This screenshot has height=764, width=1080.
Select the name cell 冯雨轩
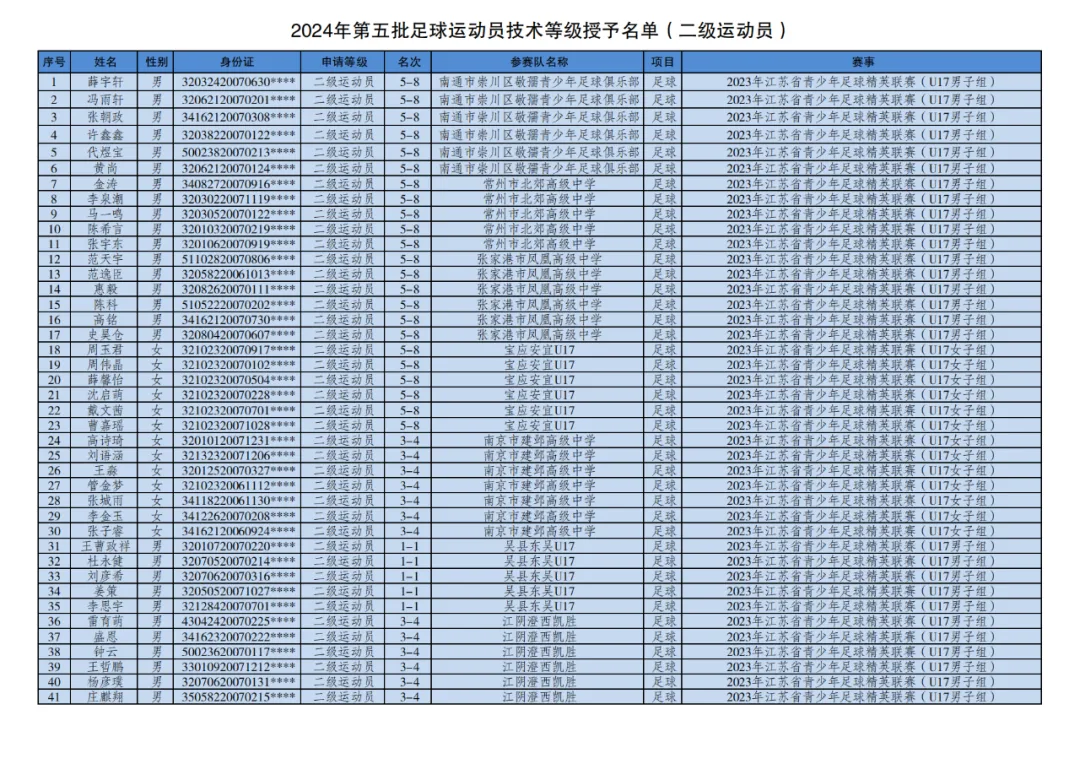tap(105, 99)
